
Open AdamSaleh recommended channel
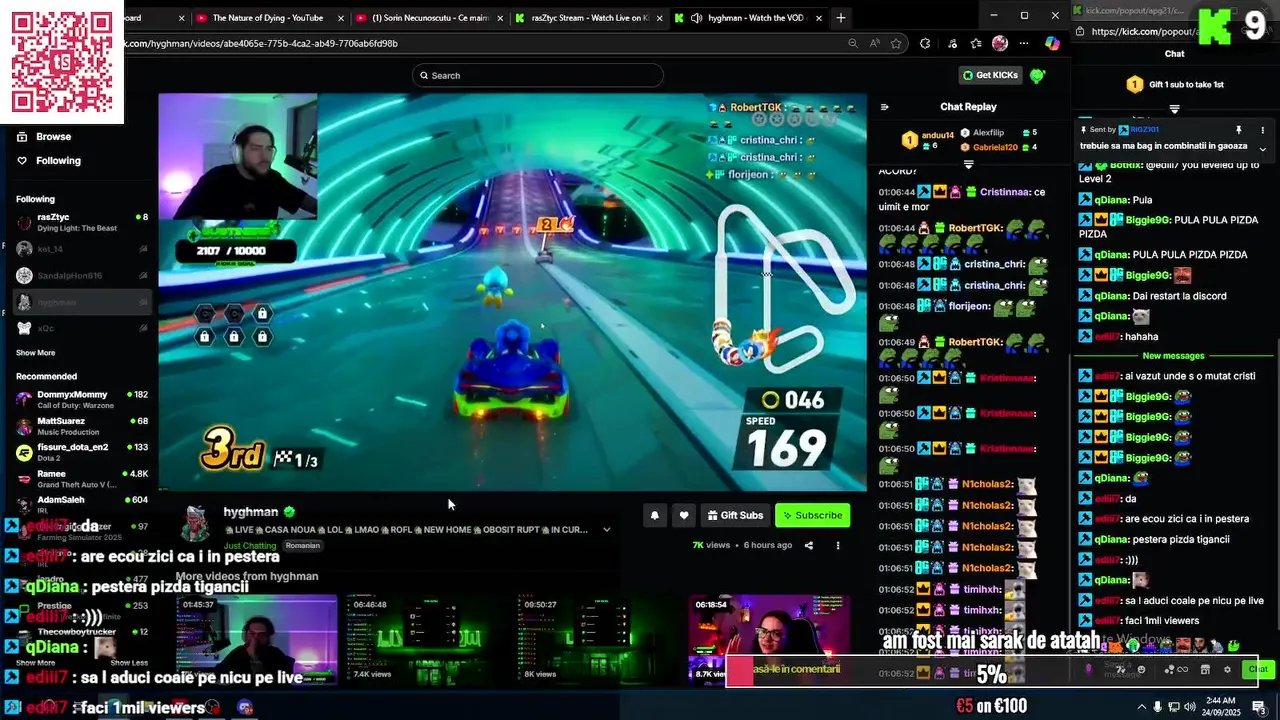(x=82, y=504)
